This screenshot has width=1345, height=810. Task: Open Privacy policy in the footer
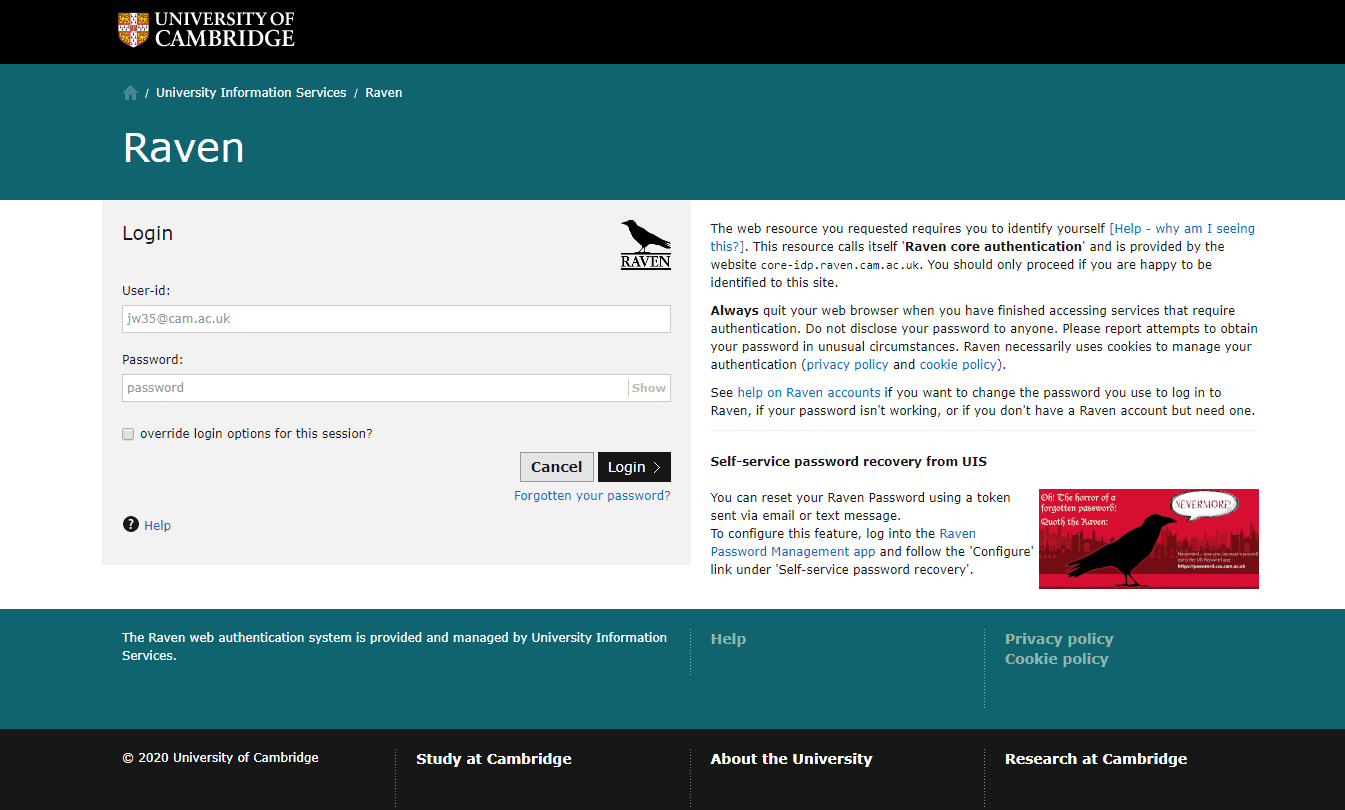(x=1058, y=639)
